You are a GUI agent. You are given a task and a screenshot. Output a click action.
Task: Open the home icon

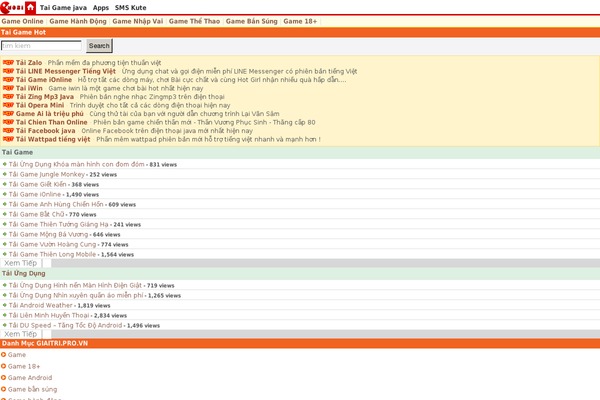click(30, 7)
